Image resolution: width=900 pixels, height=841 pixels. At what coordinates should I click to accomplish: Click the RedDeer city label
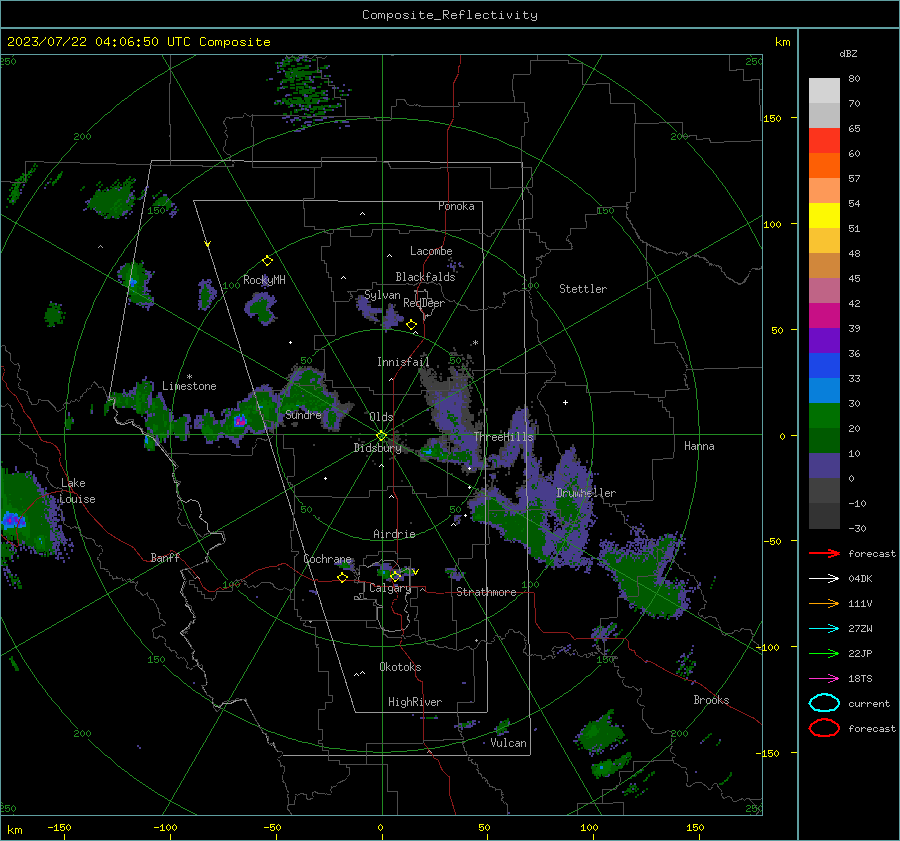424,303
